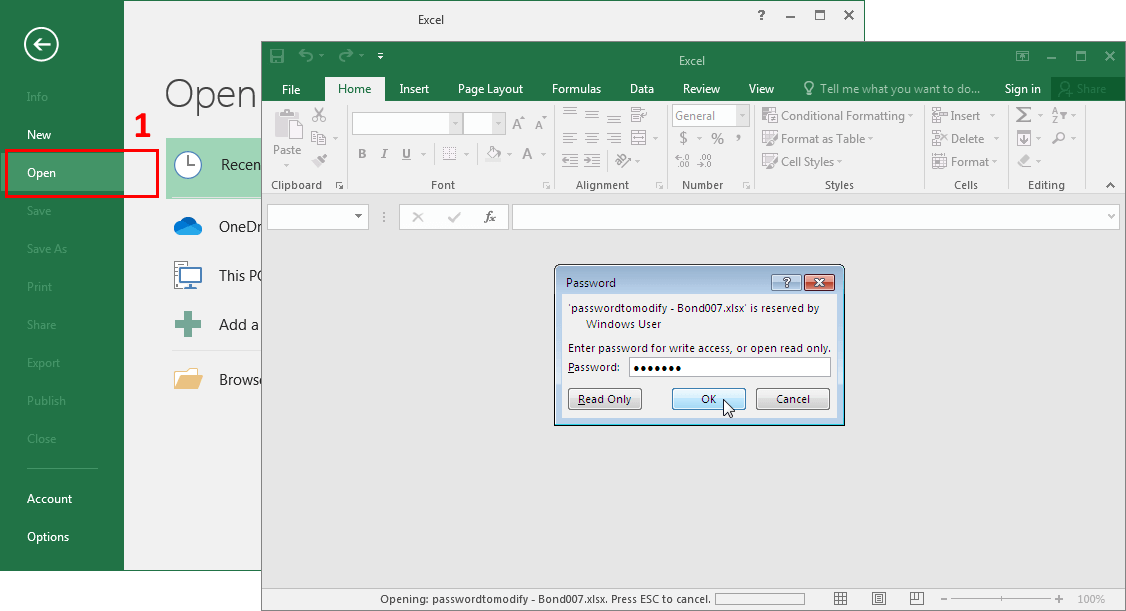Click the Wrap Text icon
Screen dimensions: 1126x611
pos(638,115)
